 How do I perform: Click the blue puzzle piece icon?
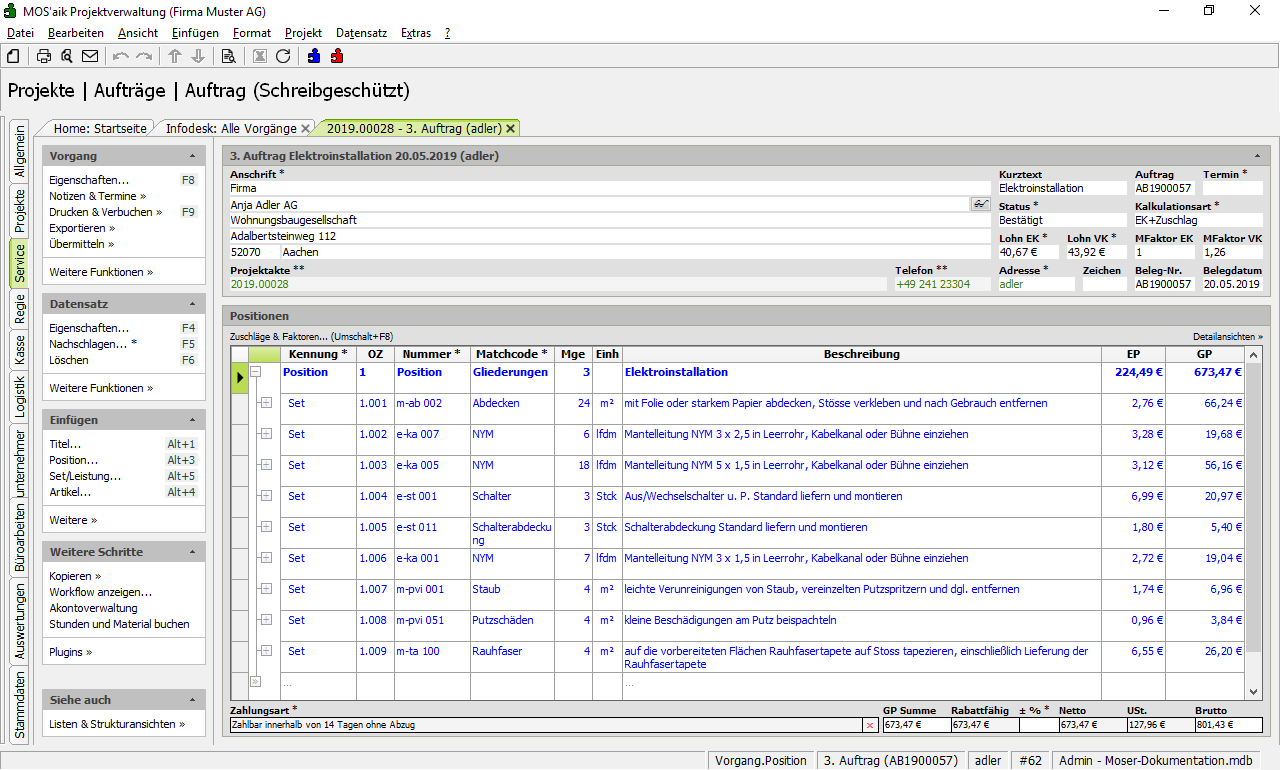314,56
